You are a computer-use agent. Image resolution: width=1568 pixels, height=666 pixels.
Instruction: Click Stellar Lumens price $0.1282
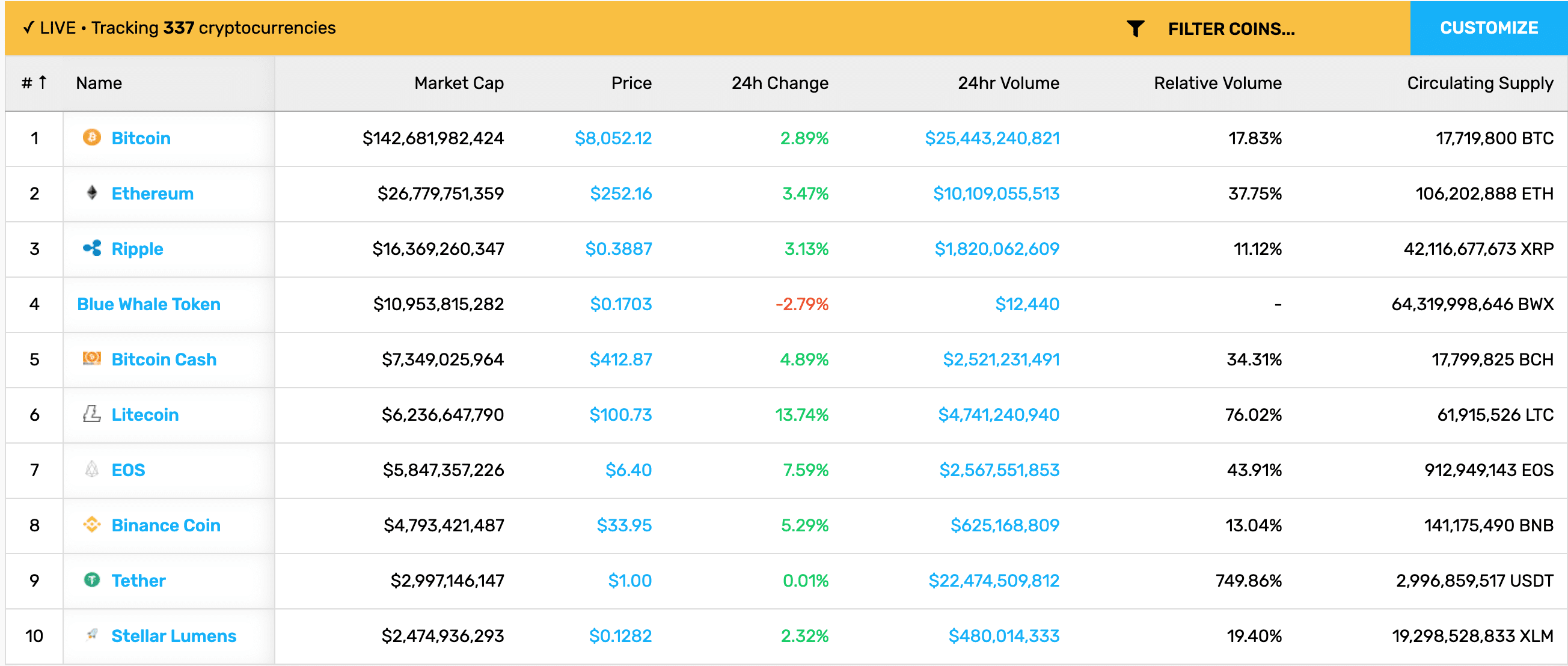click(x=620, y=636)
